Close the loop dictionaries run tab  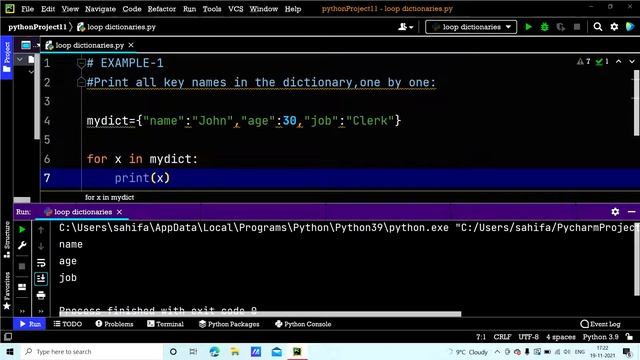point(119,212)
